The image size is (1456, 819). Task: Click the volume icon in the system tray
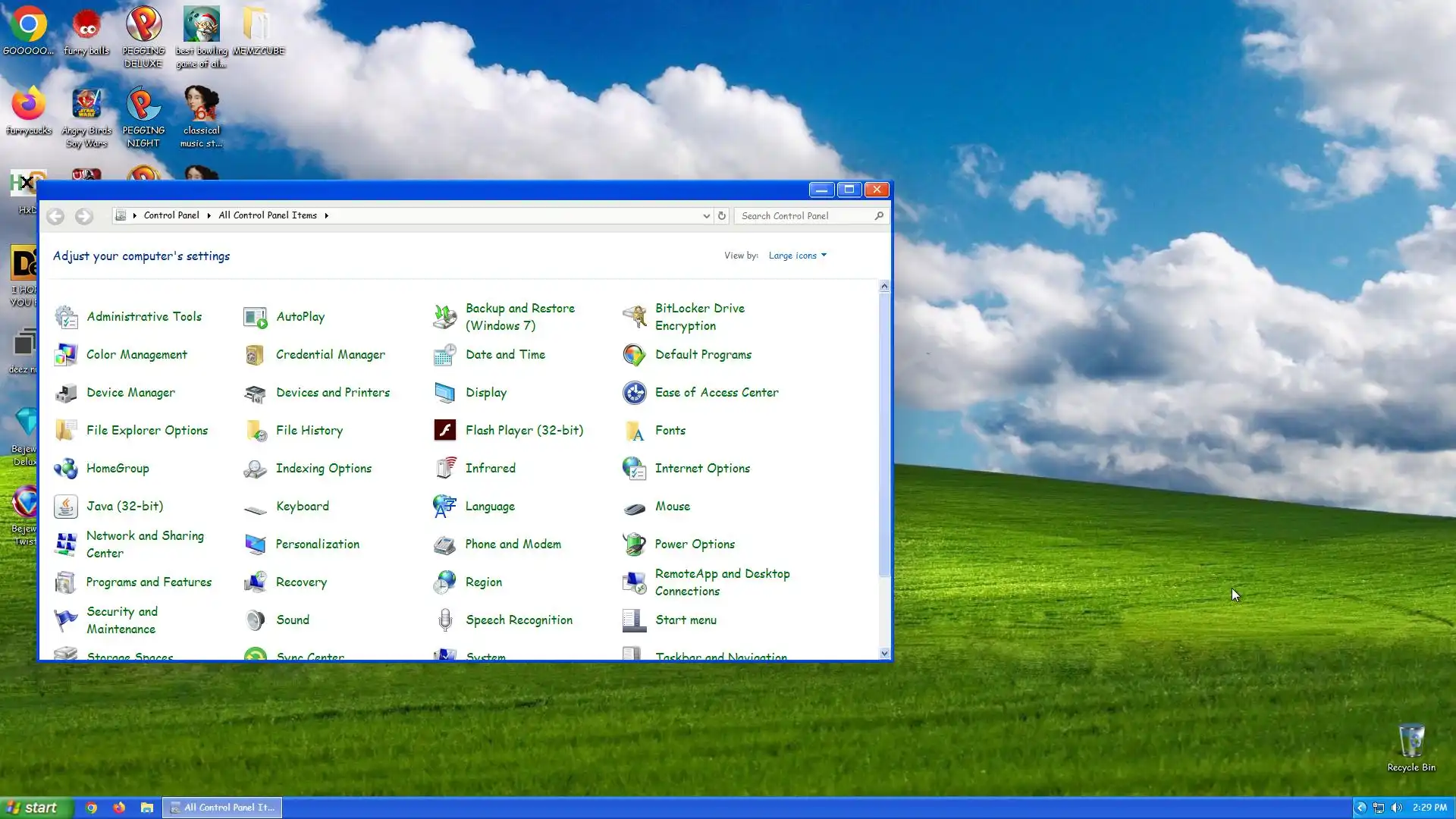click(1396, 808)
